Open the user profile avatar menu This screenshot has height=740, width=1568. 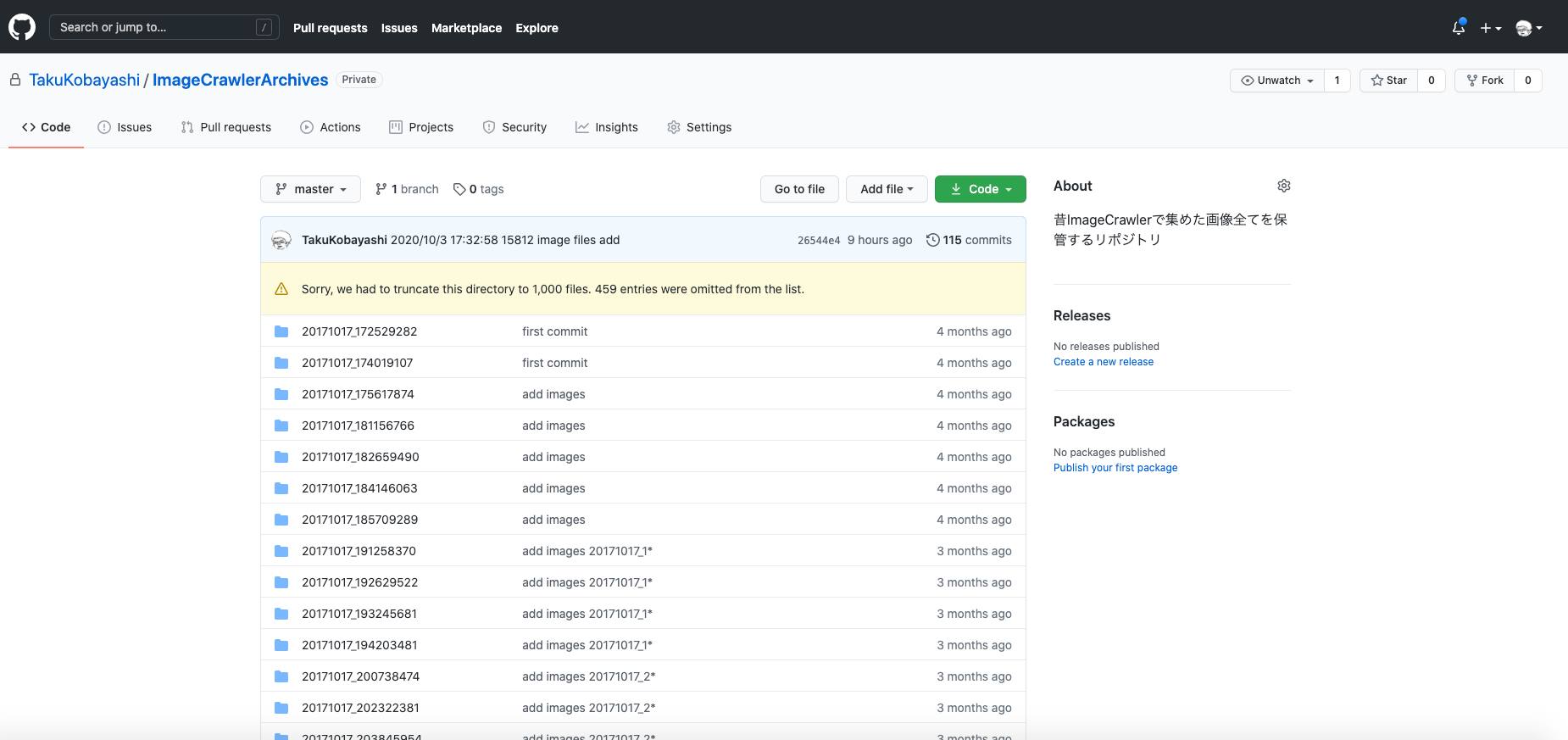point(1528,28)
